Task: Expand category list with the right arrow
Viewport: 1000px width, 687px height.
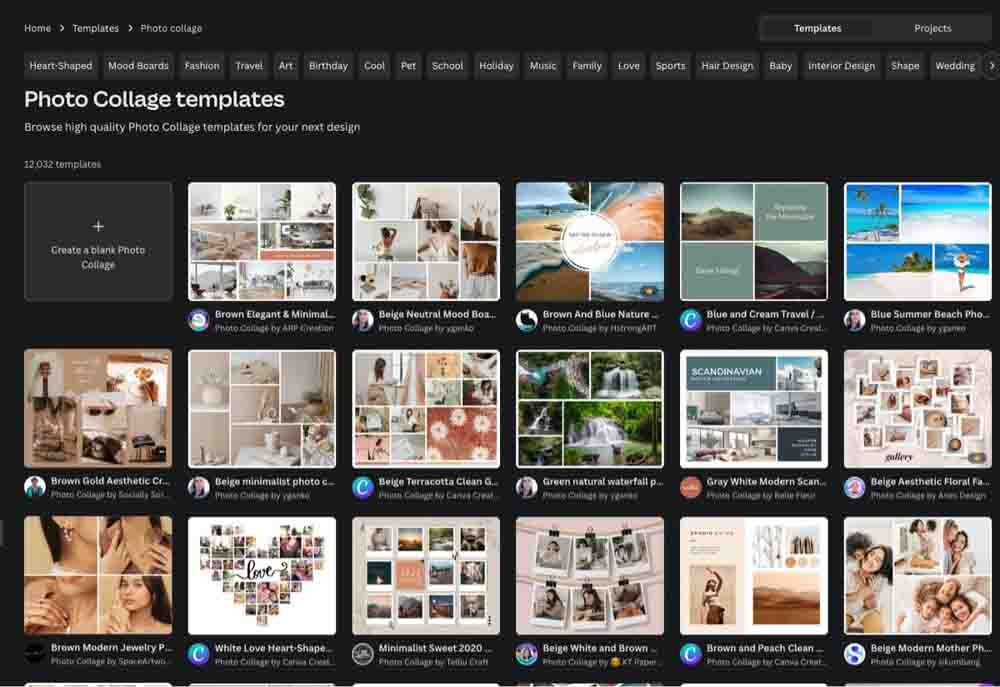Action: (991, 66)
